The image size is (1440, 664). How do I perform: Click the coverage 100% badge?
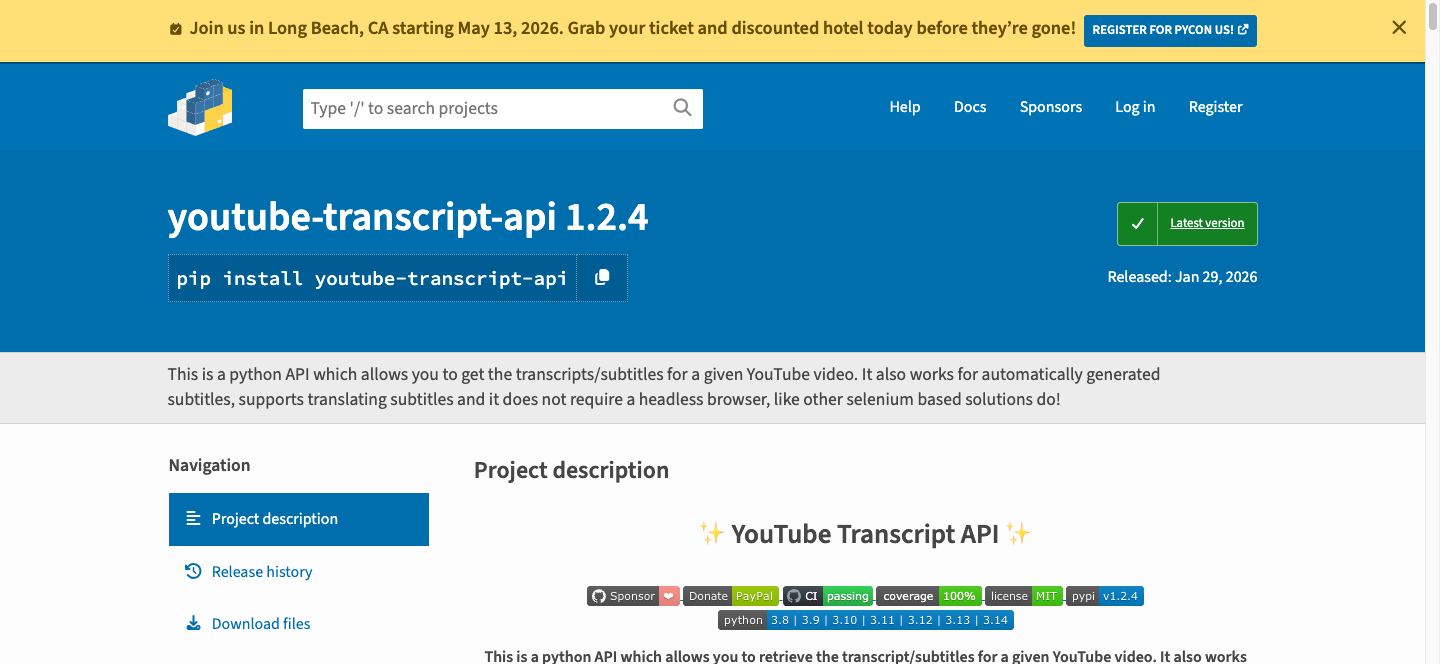pos(929,596)
